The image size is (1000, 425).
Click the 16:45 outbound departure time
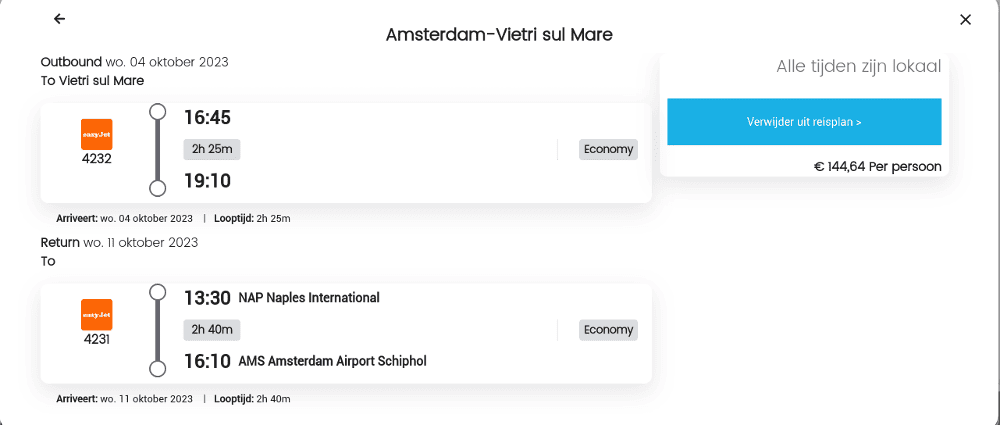tap(207, 118)
